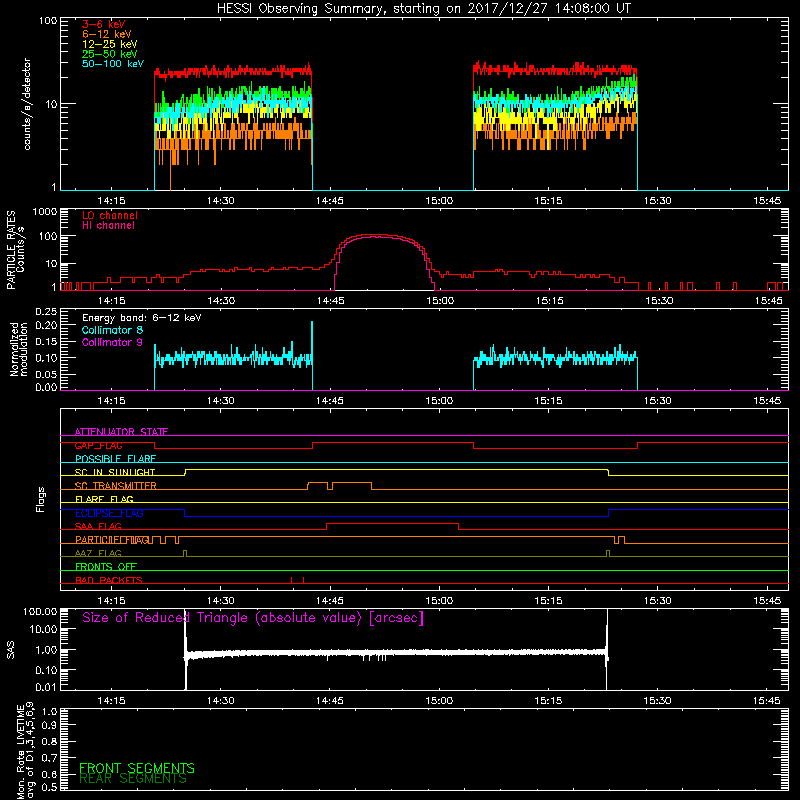Click 14:15 time label under SAS plot

click(111, 701)
